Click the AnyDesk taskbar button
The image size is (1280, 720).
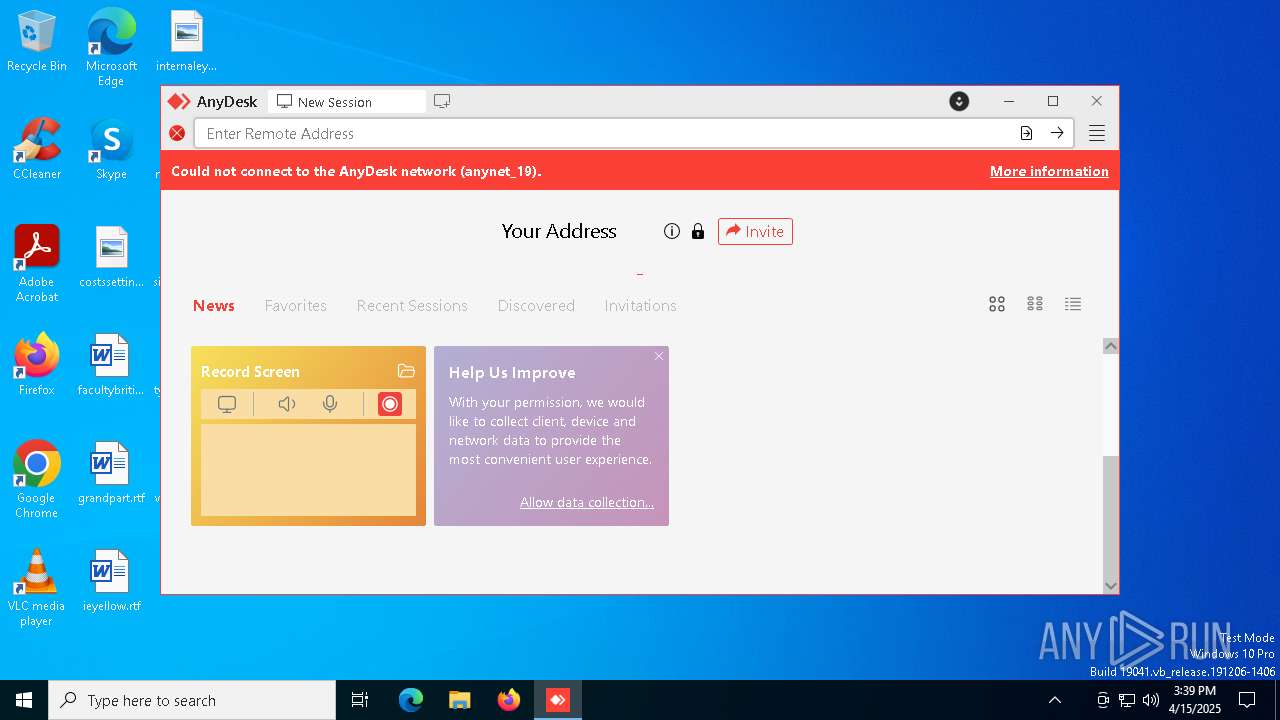coord(558,700)
